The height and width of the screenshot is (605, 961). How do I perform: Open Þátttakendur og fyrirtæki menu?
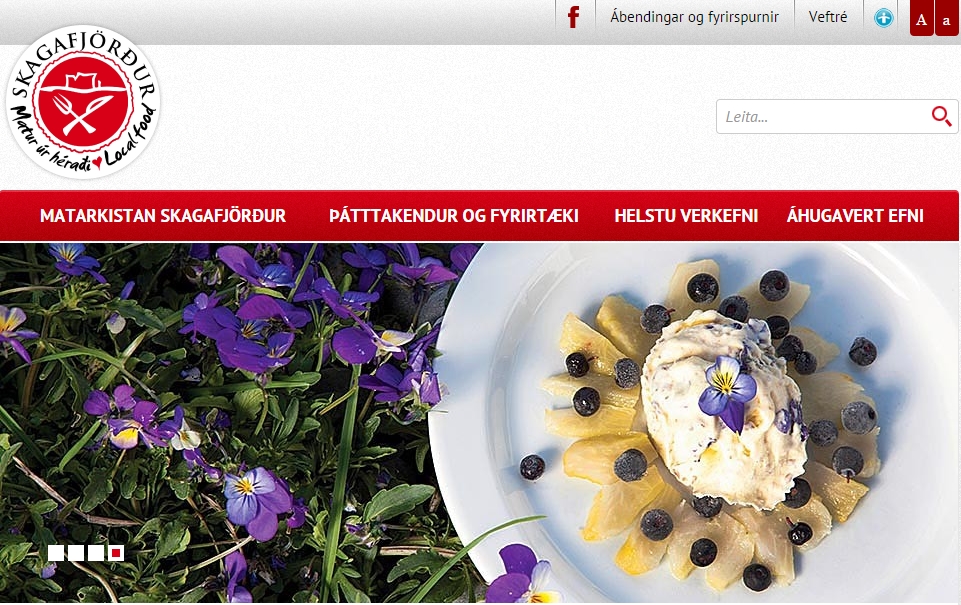click(x=454, y=216)
